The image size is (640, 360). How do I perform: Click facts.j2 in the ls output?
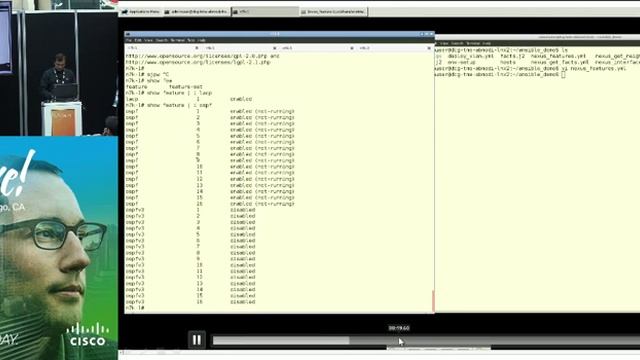click(x=513, y=56)
